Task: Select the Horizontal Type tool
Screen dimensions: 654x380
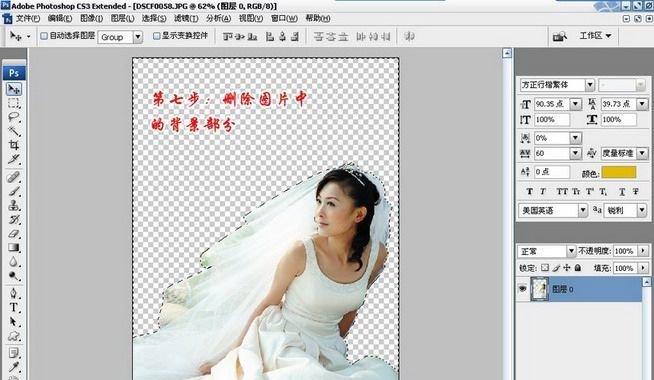Action: pos(14,307)
